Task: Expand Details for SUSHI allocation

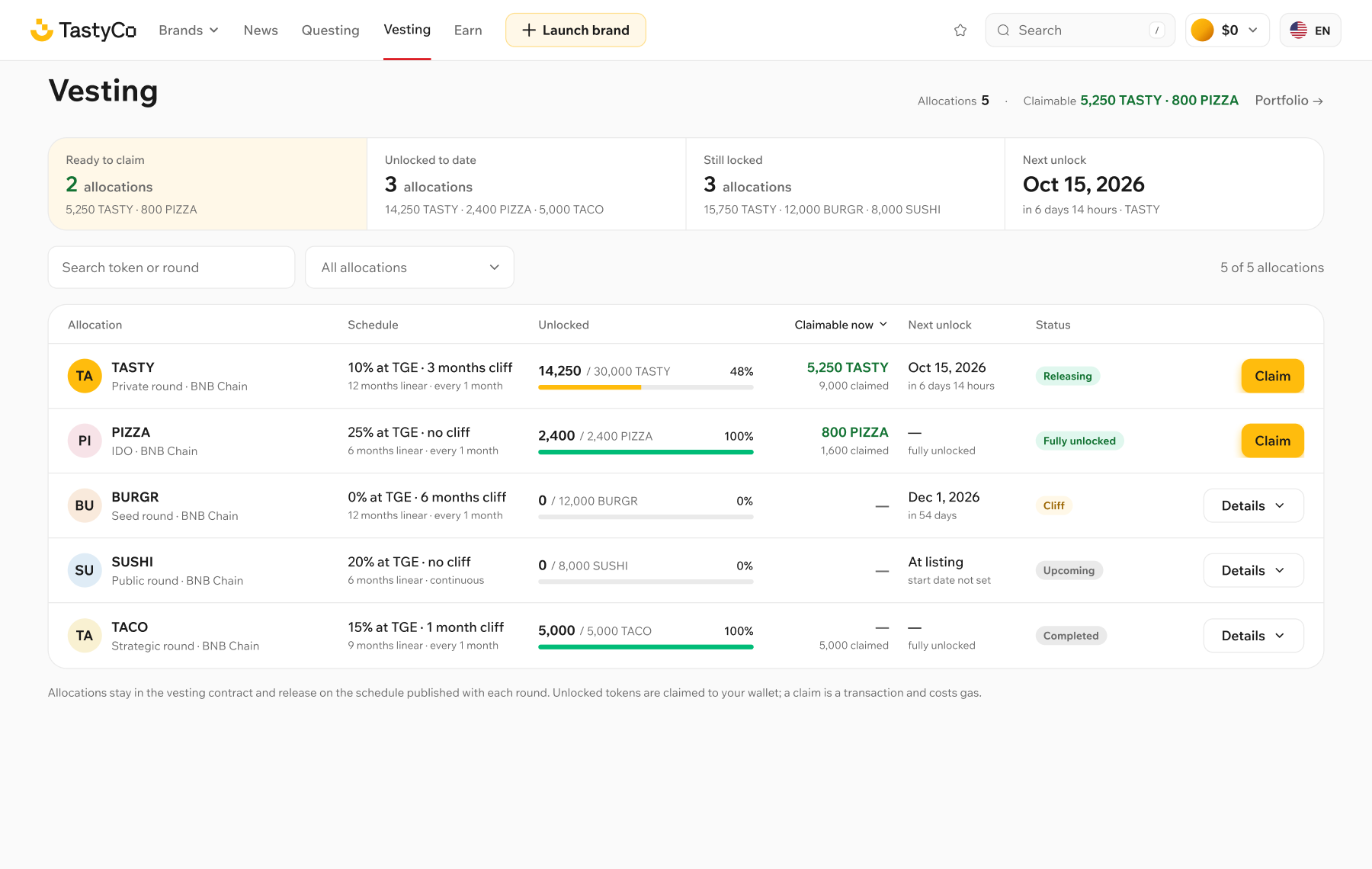Action: point(1253,570)
